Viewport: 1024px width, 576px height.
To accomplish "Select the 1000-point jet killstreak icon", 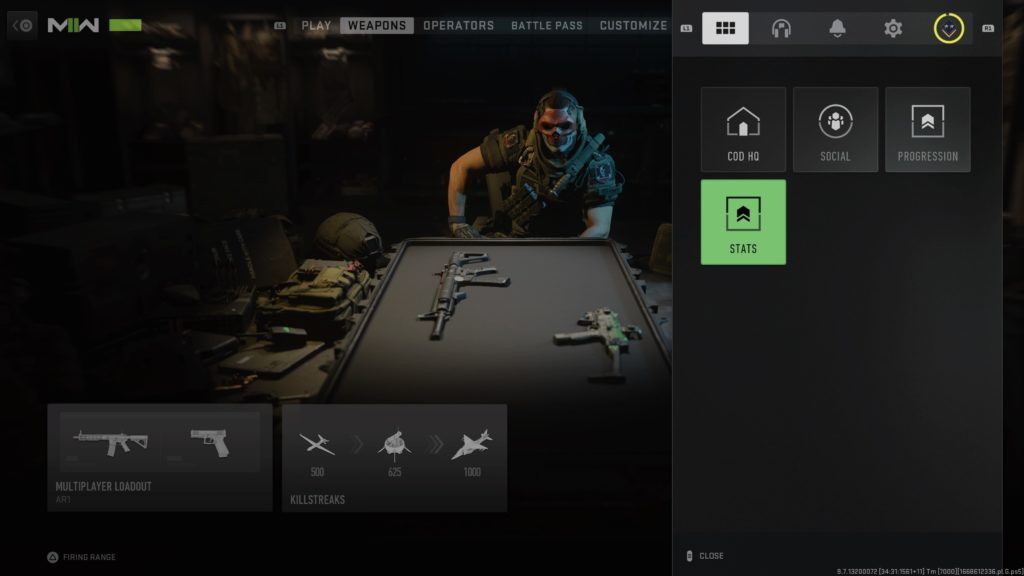I will tap(472, 444).
